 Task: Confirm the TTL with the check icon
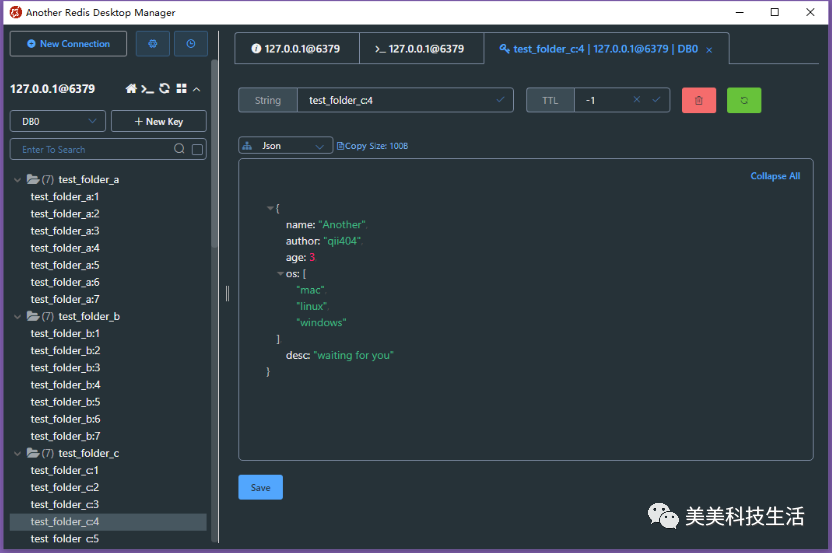coord(656,99)
